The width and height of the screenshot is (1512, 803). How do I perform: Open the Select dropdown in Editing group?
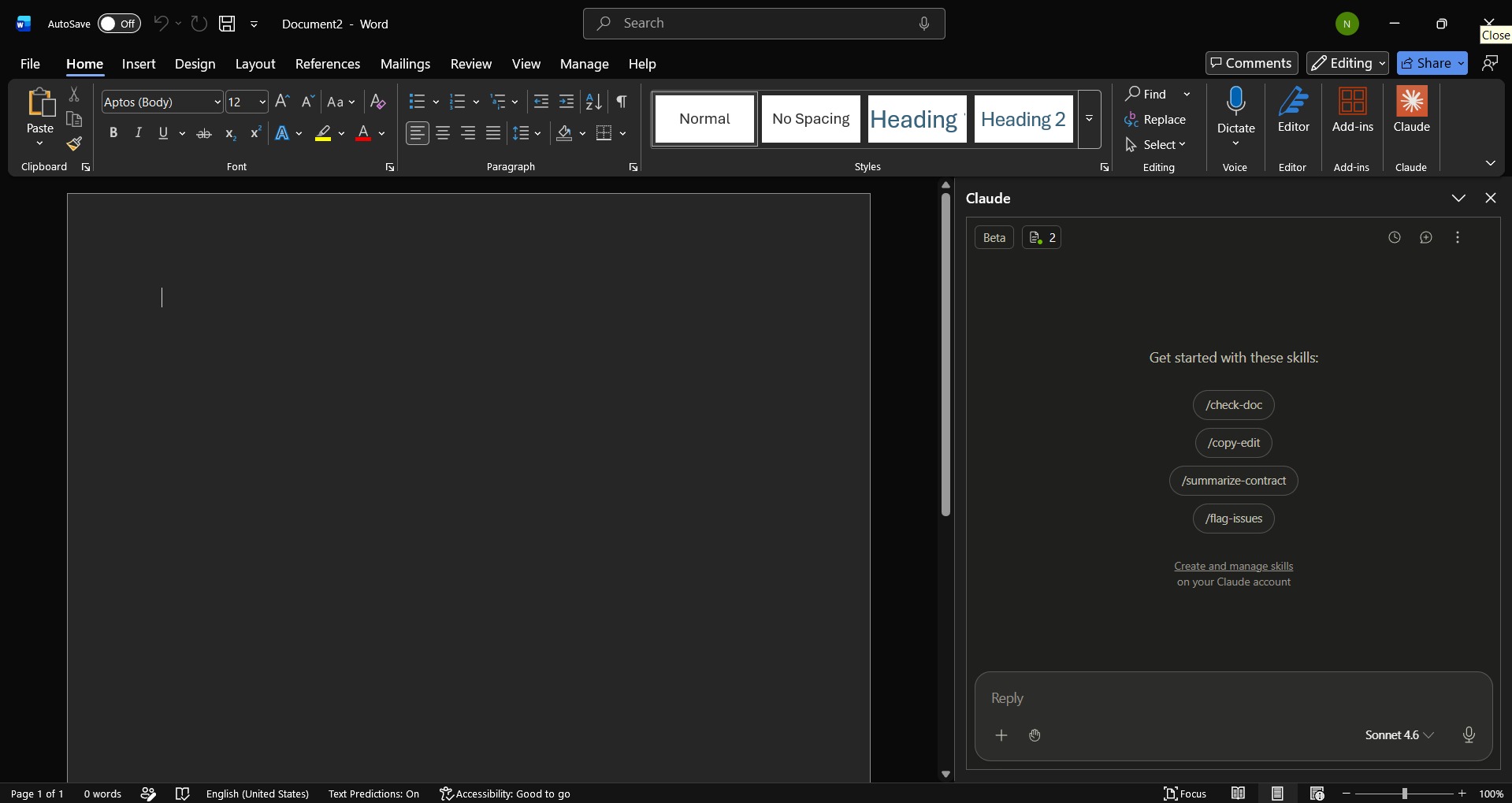(x=1156, y=145)
